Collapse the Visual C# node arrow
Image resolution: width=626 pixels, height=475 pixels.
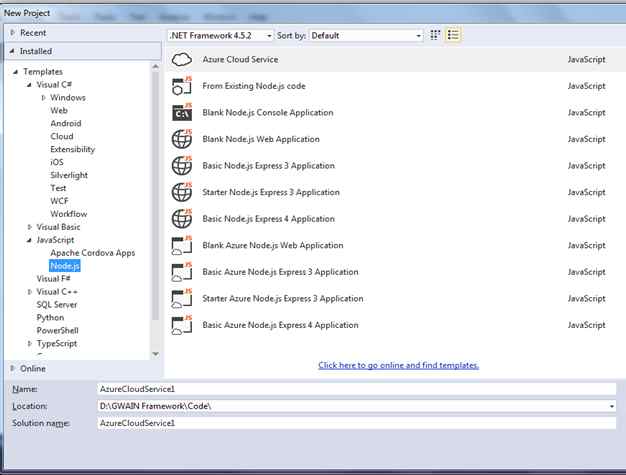tap(29, 85)
